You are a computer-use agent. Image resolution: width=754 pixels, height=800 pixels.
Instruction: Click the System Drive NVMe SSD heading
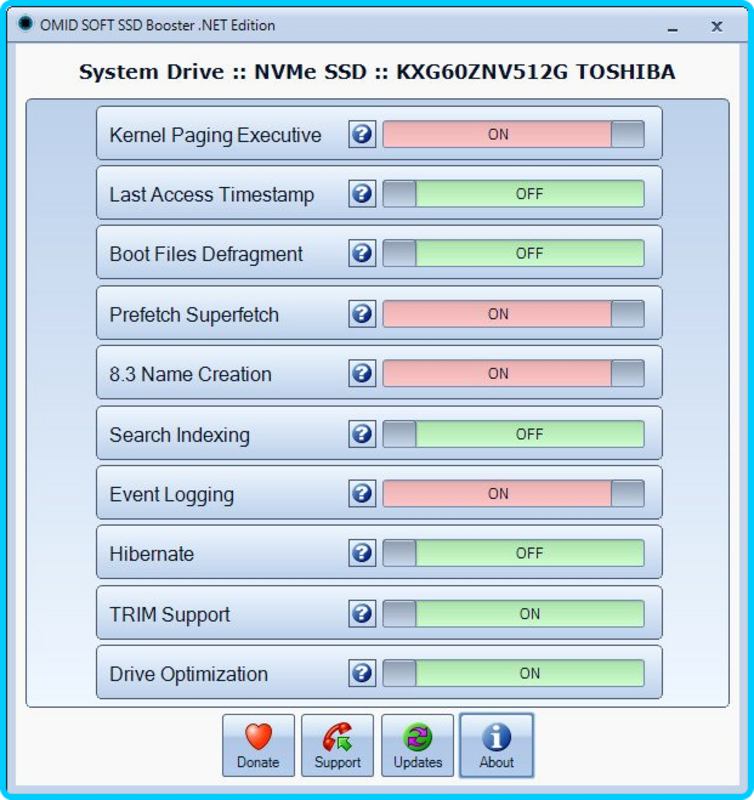pyautogui.click(x=377, y=72)
